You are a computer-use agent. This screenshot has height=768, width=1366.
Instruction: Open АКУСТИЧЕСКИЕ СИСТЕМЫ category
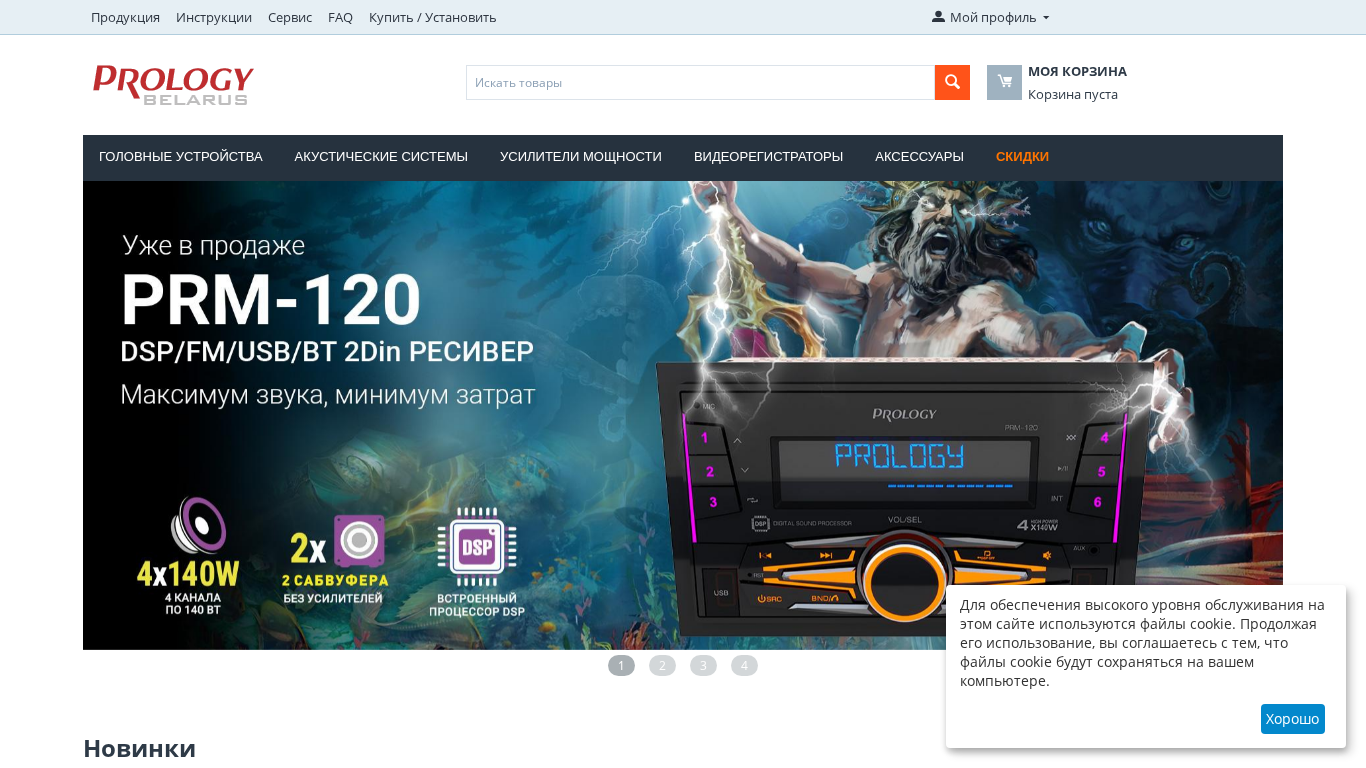click(x=381, y=157)
